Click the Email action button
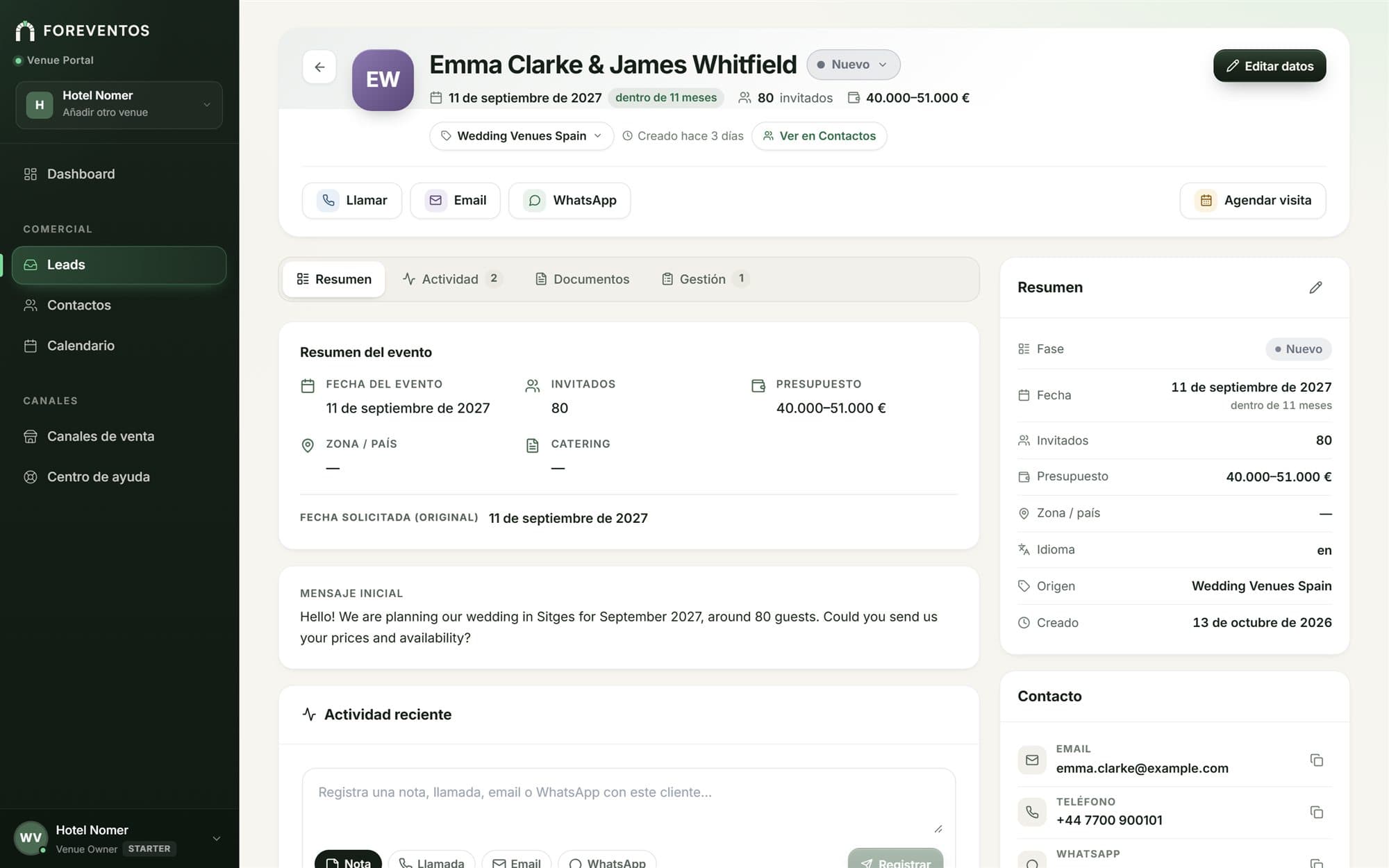 point(456,201)
